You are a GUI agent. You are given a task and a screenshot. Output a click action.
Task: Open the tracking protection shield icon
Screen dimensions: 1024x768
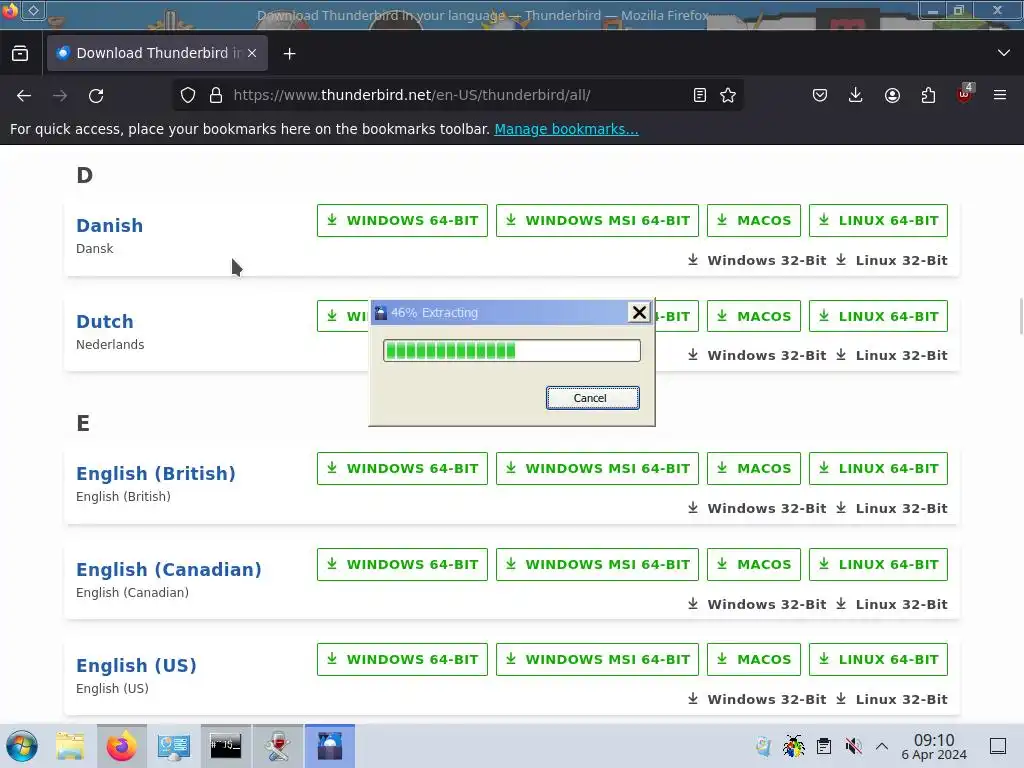pos(188,95)
